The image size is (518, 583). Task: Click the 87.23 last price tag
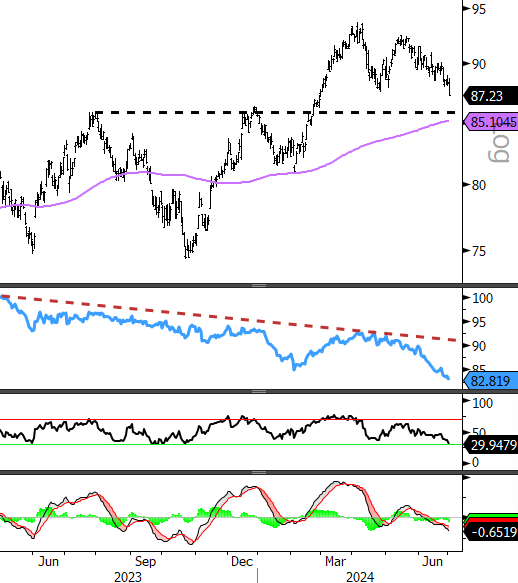[x=490, y=96]
